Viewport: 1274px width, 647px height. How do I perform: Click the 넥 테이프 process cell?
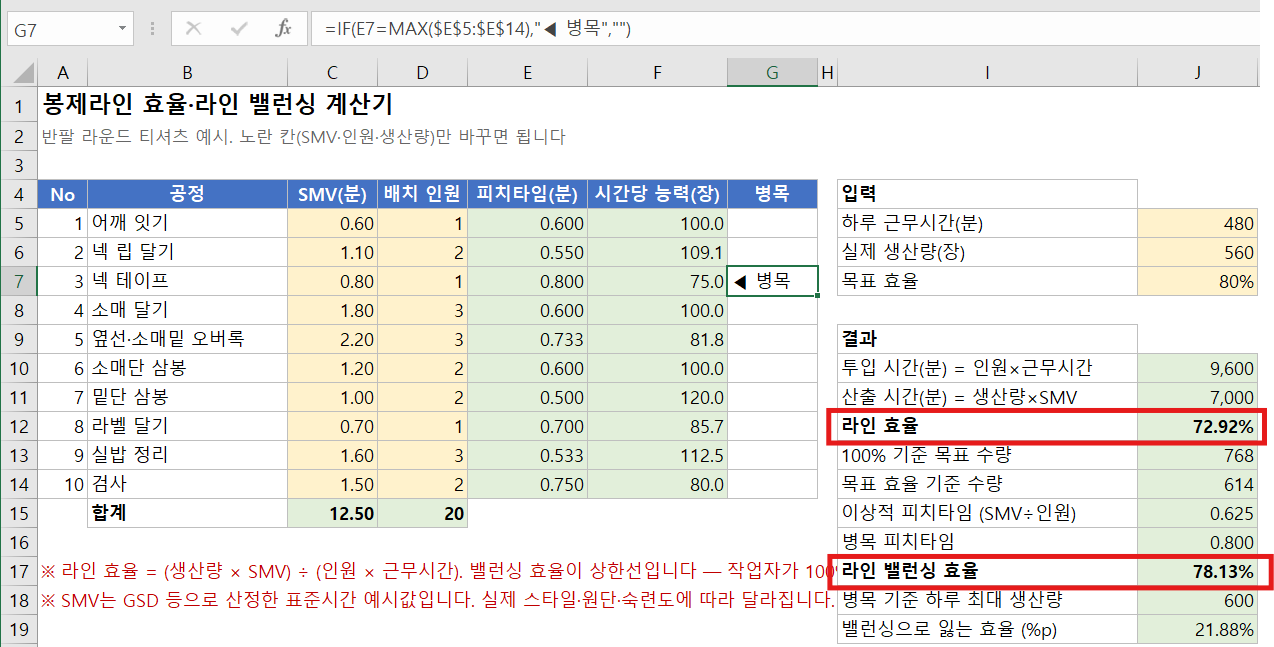pyautogui.click(x=188, y=281)
